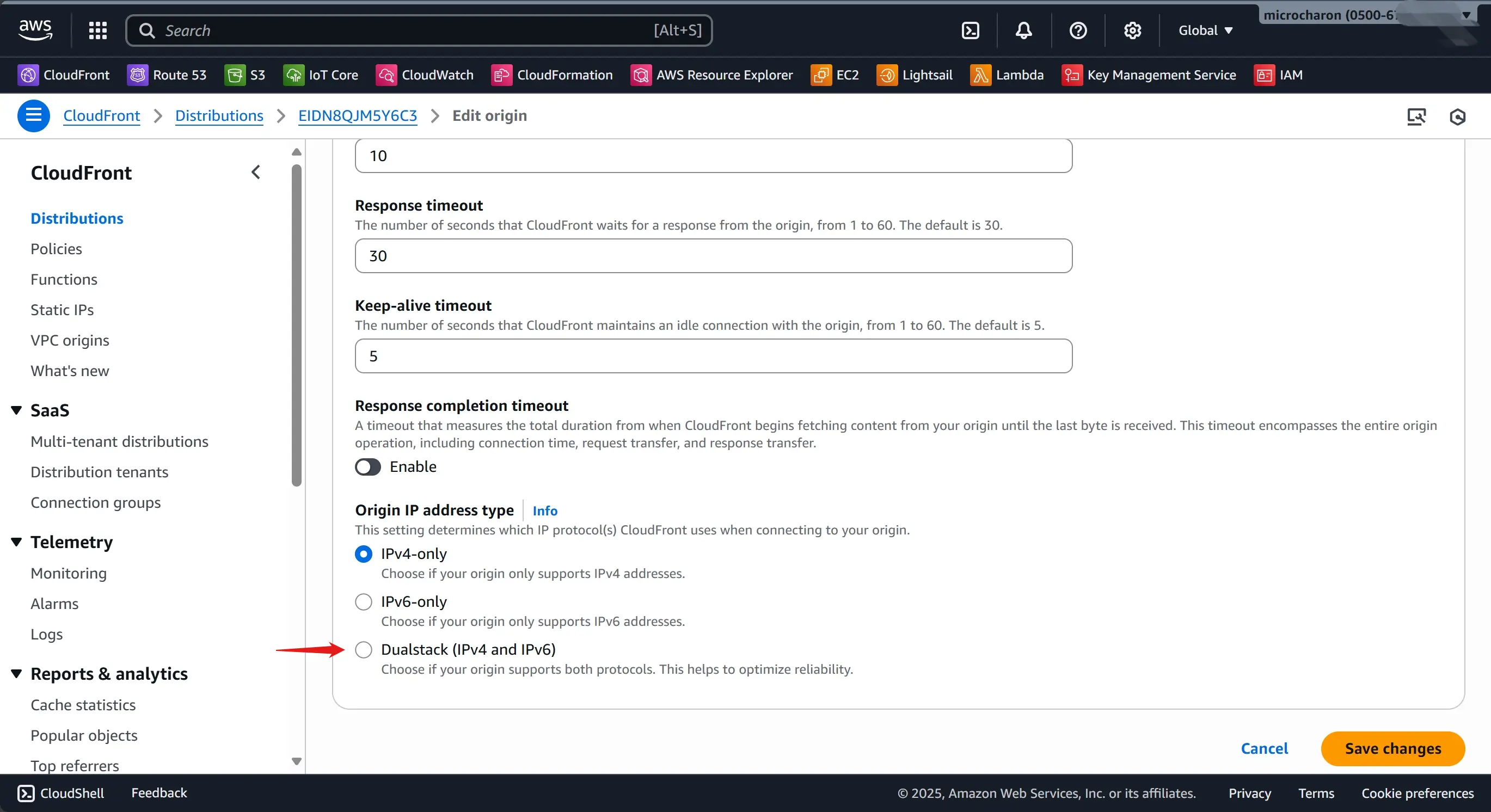Open Functions in the sidebar
Screen dimensions: 1491x812
pyautogui.click(x=64, y=280)
